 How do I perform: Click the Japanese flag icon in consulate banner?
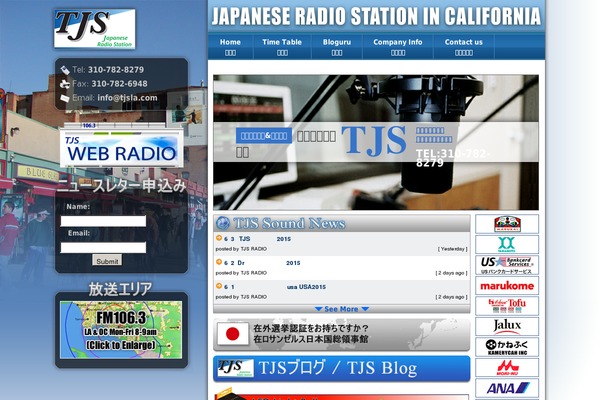tap(233, 334)
